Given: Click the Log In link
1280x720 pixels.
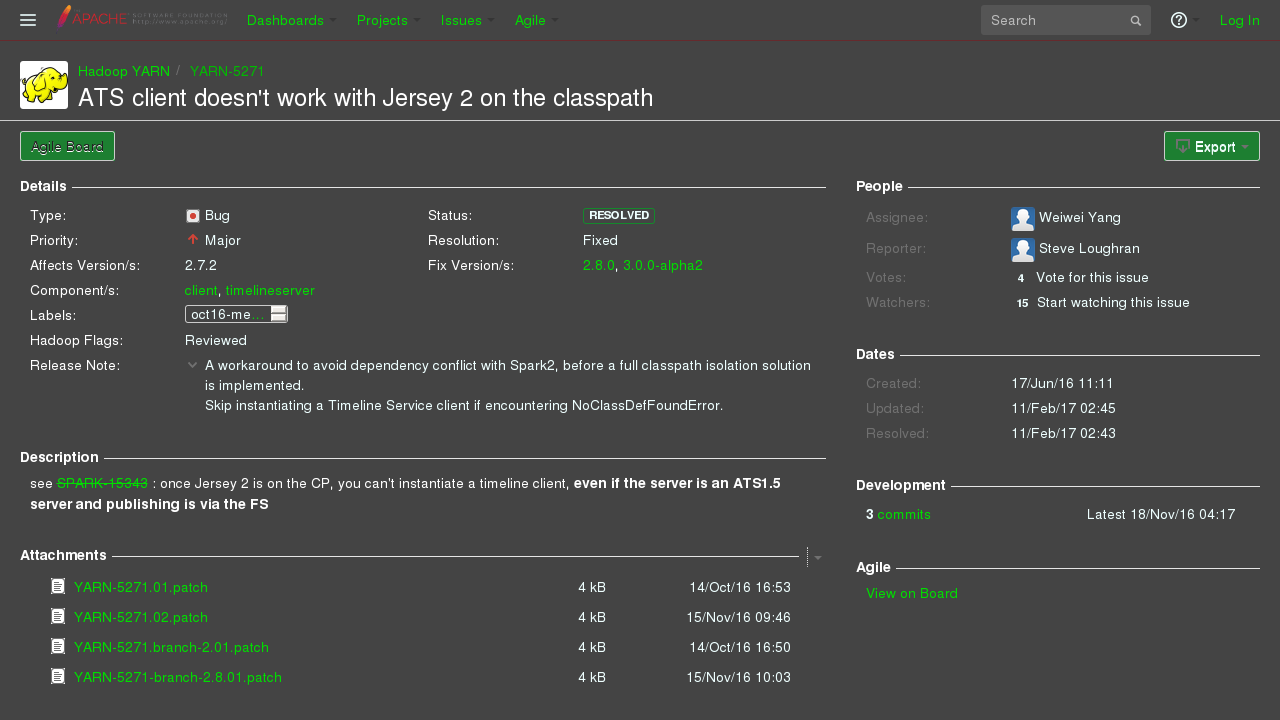Looking at the screenshot, I should pyautogui.click(x=1240, y=20).
